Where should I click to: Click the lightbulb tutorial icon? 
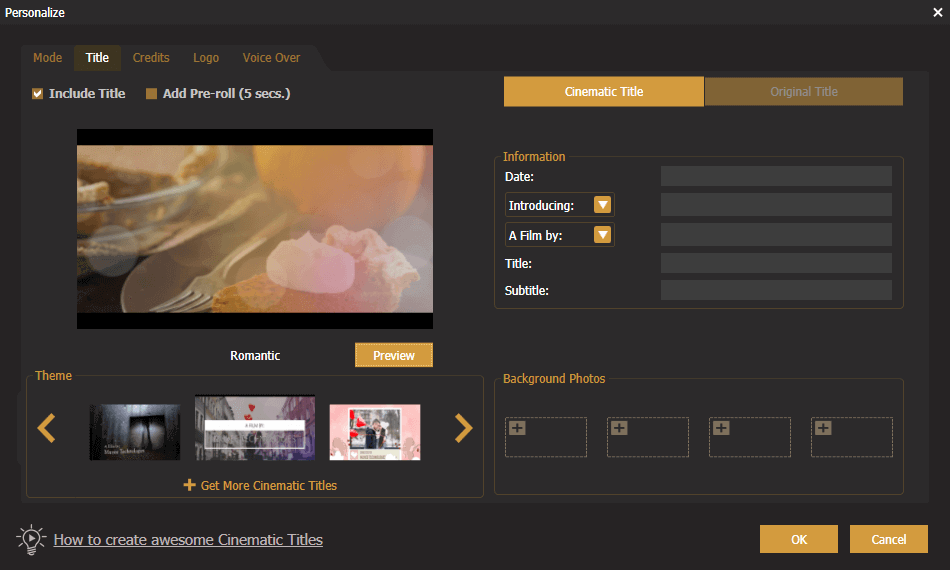(x=31, y=539)
